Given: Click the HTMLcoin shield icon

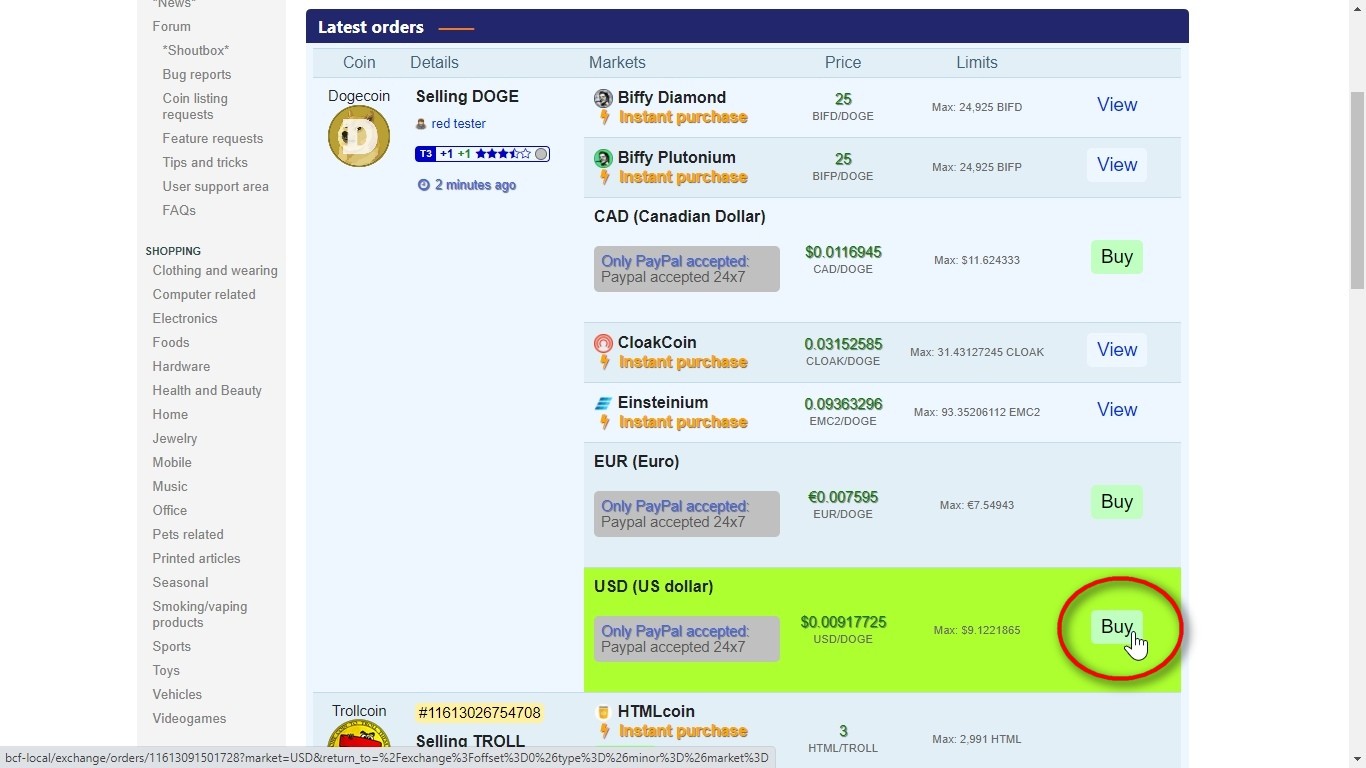Looking at the screenshot, I should point(603,712).
